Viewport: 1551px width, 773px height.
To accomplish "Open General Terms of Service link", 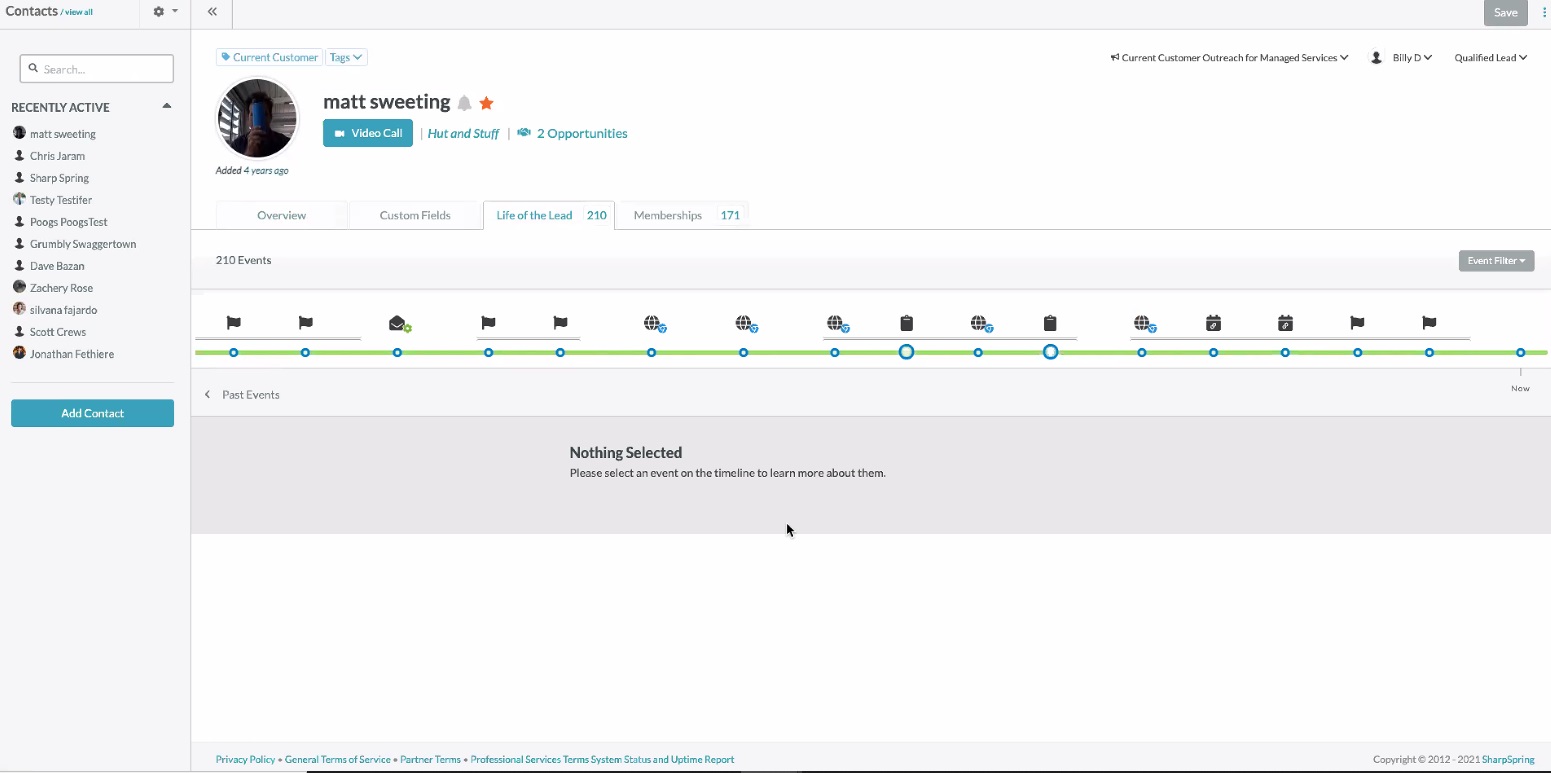I will (338, 760).
